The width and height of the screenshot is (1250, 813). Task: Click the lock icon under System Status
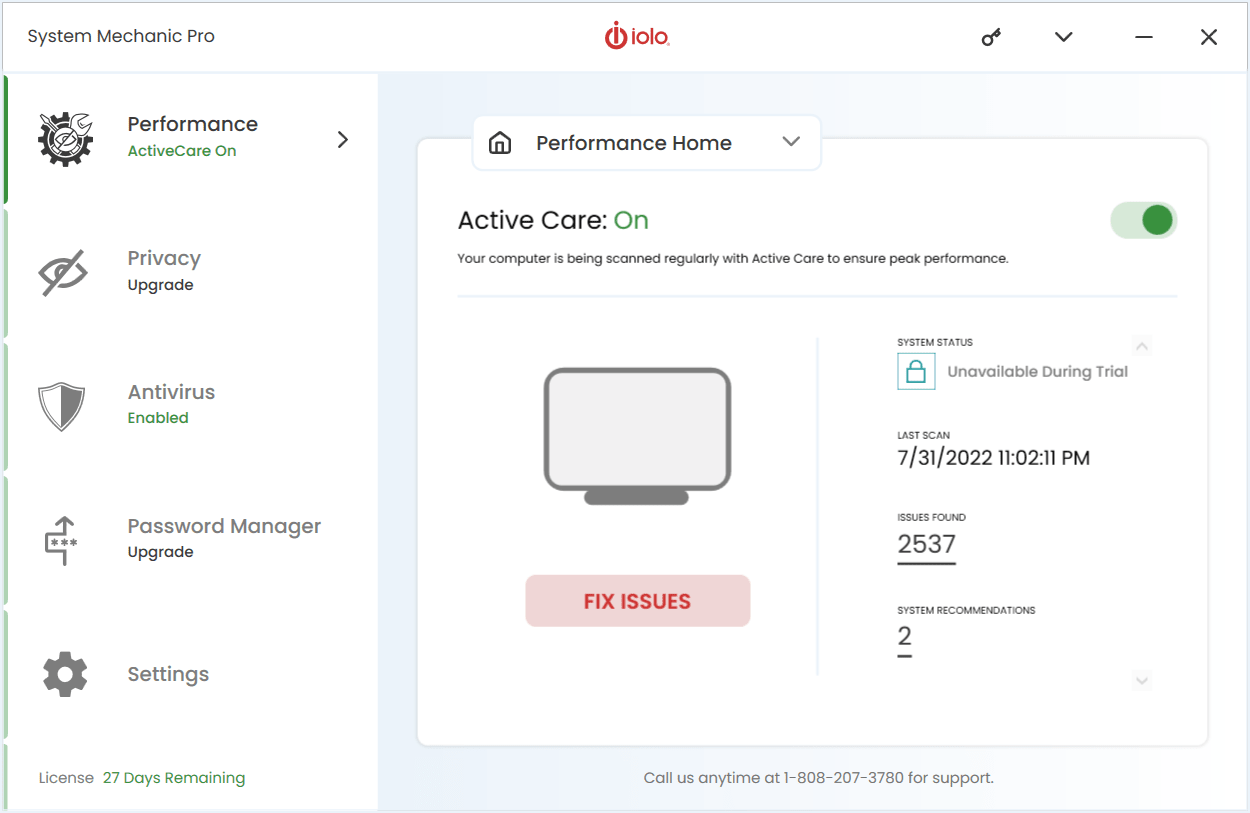click(916, 371)
